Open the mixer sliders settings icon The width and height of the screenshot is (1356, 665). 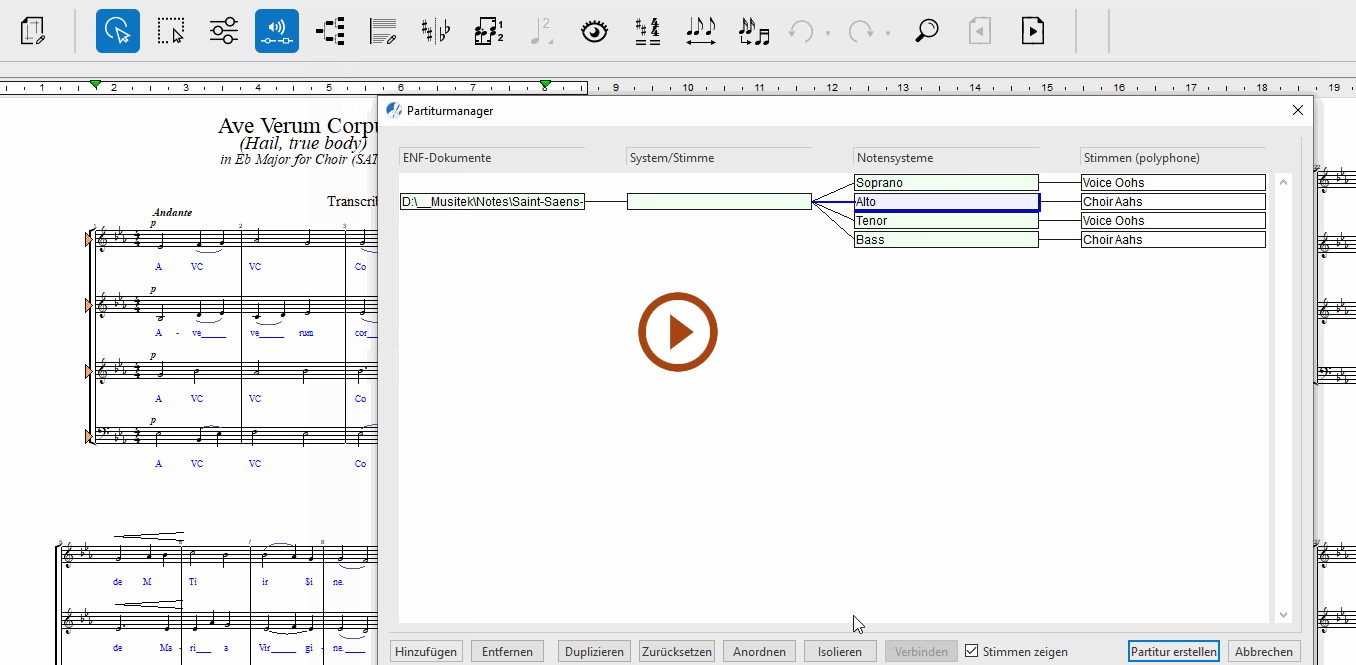[x=224, y=31]
